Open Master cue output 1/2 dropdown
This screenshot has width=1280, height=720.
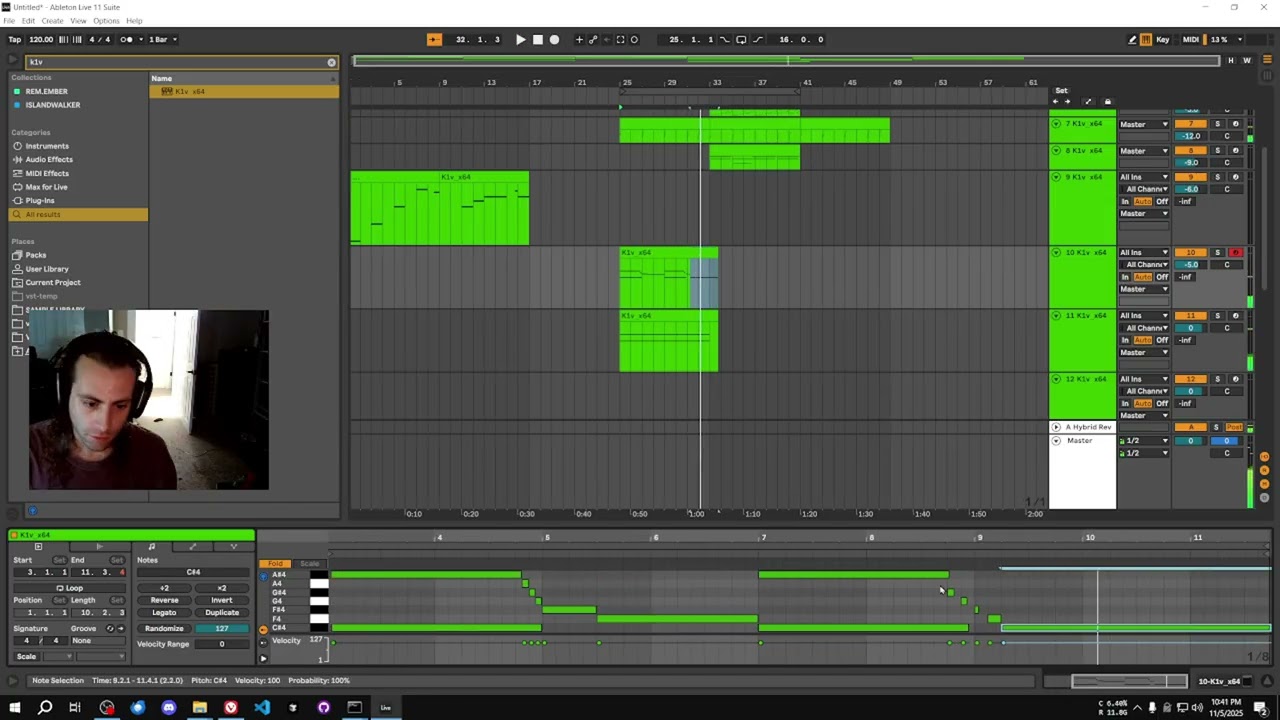[1145, 441]
